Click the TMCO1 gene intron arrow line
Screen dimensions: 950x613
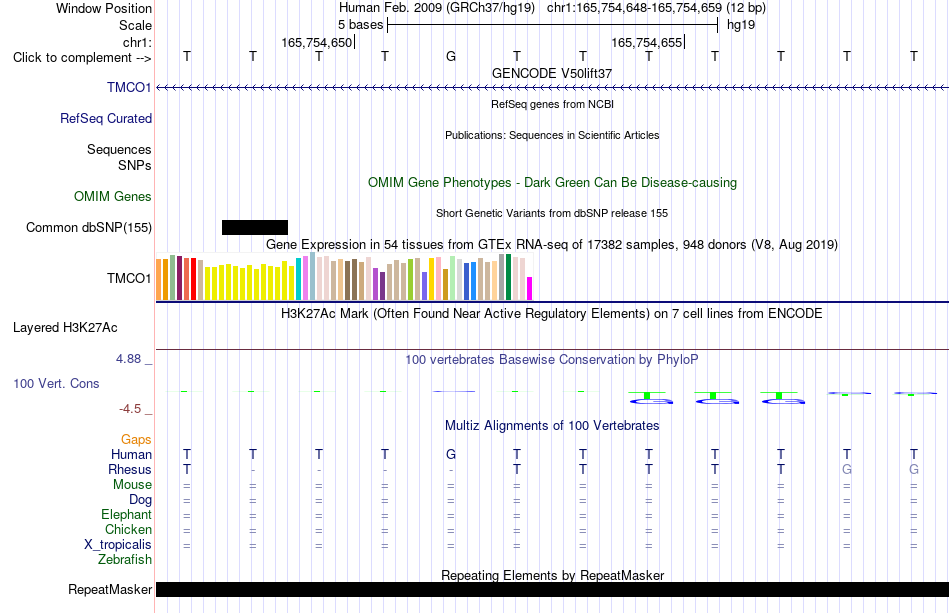[552, 88]
